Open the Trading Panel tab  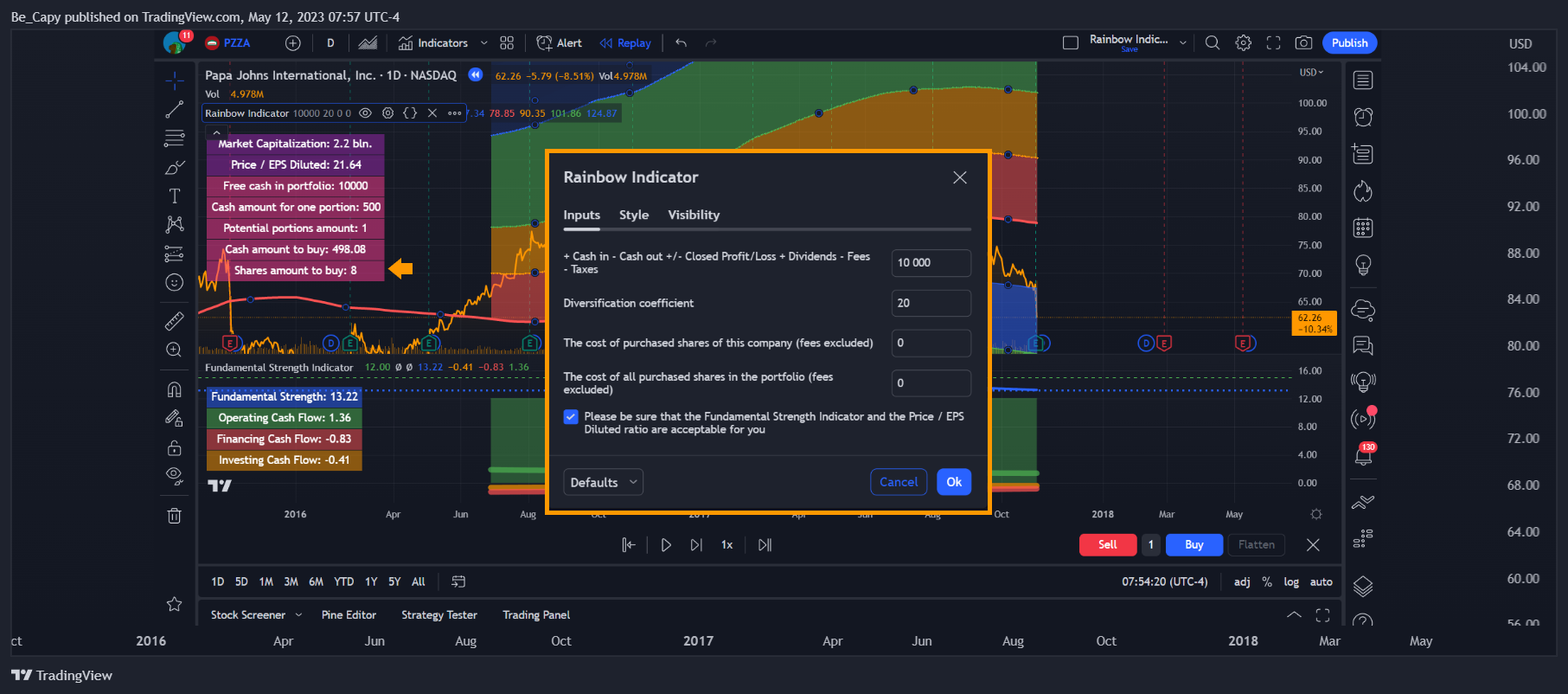pos(536,615)
